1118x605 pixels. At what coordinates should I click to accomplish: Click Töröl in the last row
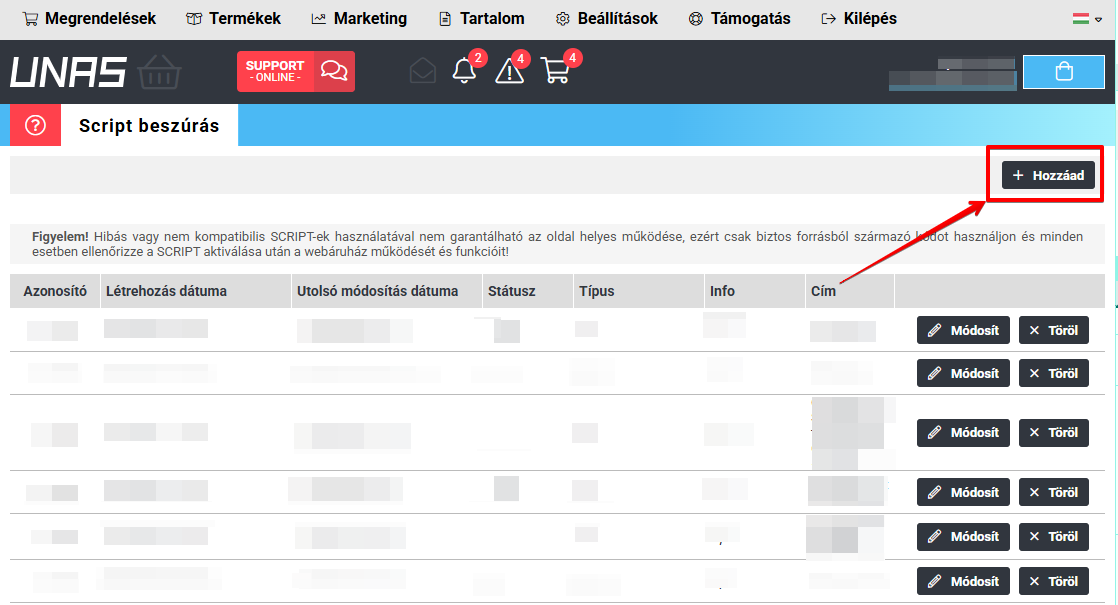[1054, 581]
